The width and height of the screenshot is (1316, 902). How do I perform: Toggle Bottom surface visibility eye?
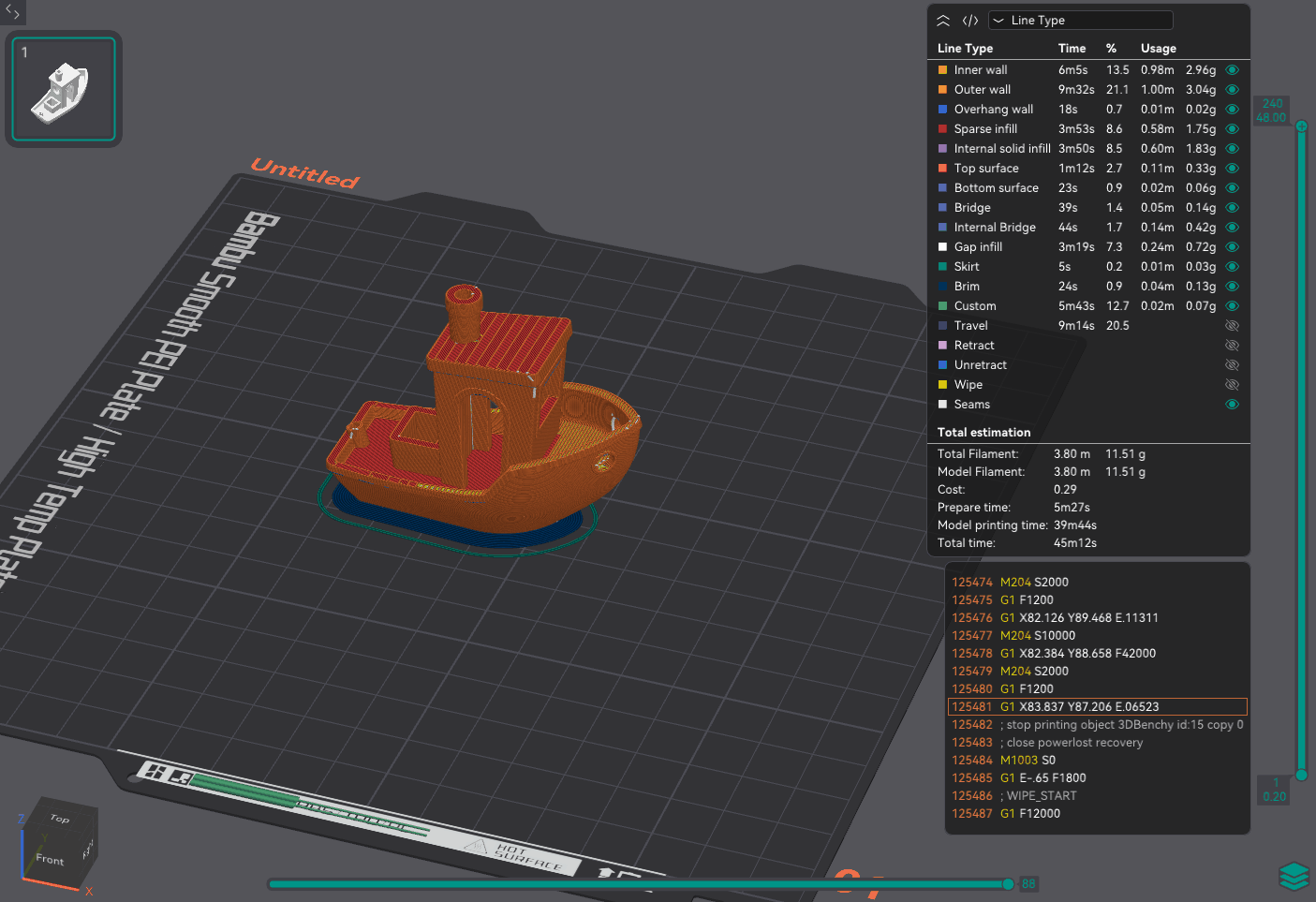[x=1233, y=188]
